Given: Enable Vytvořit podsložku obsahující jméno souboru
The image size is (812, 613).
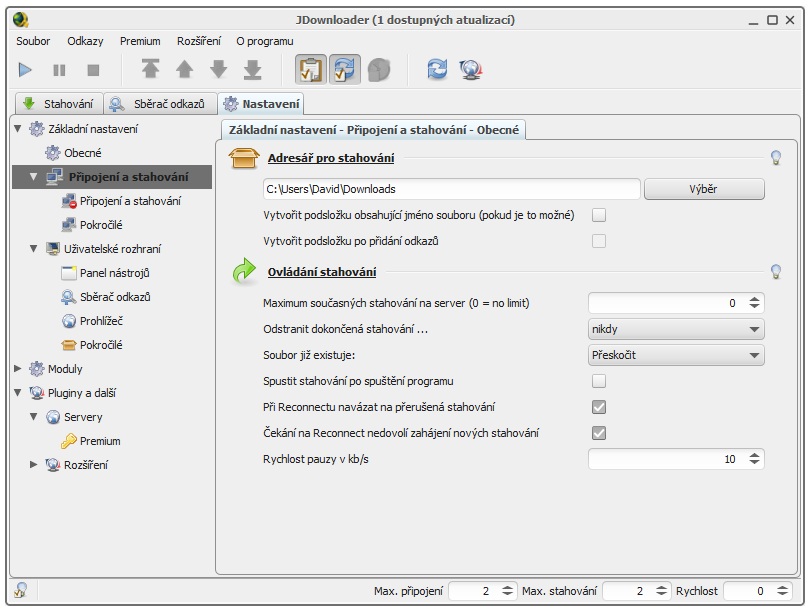Looking at the screenshot, I should [x=599, y=215].
